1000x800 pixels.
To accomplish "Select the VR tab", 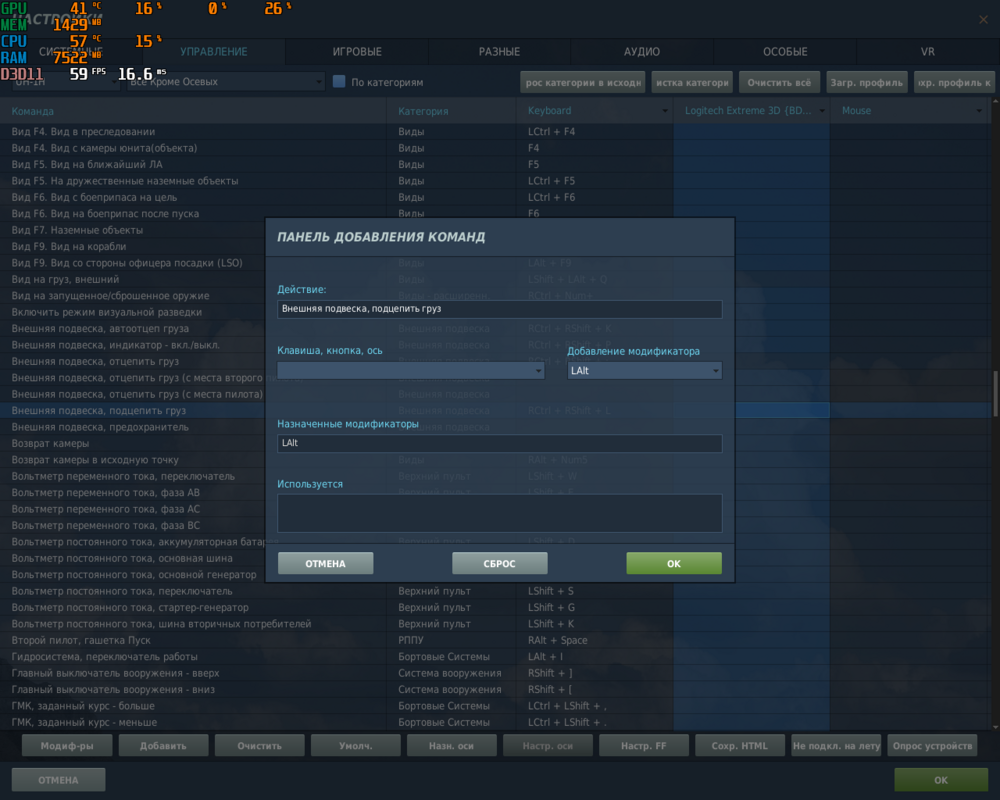I will pos(927,51).
